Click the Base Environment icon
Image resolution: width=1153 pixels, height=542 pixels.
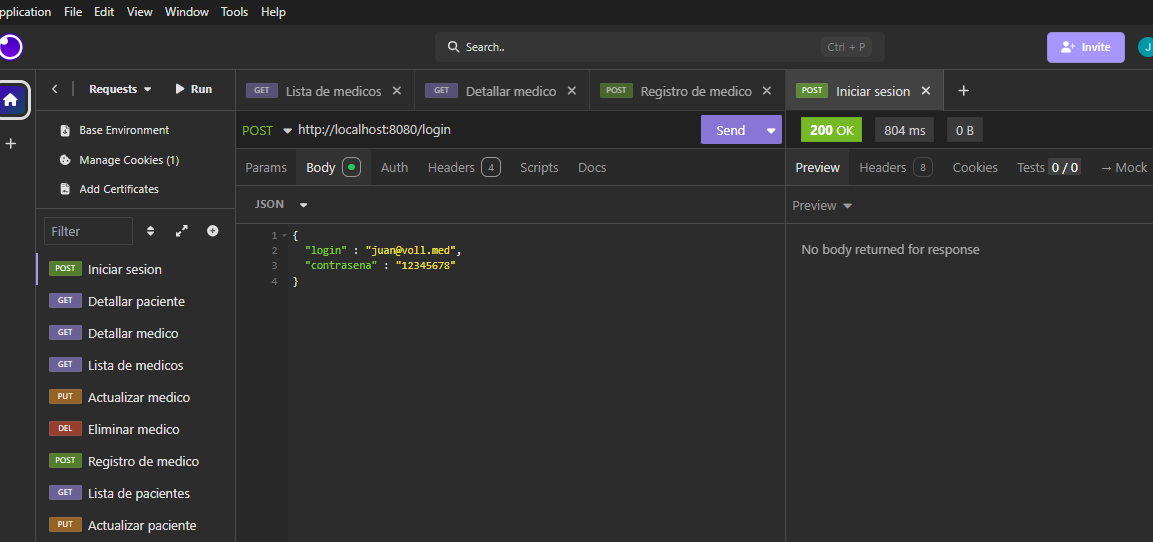coord(65,130)
